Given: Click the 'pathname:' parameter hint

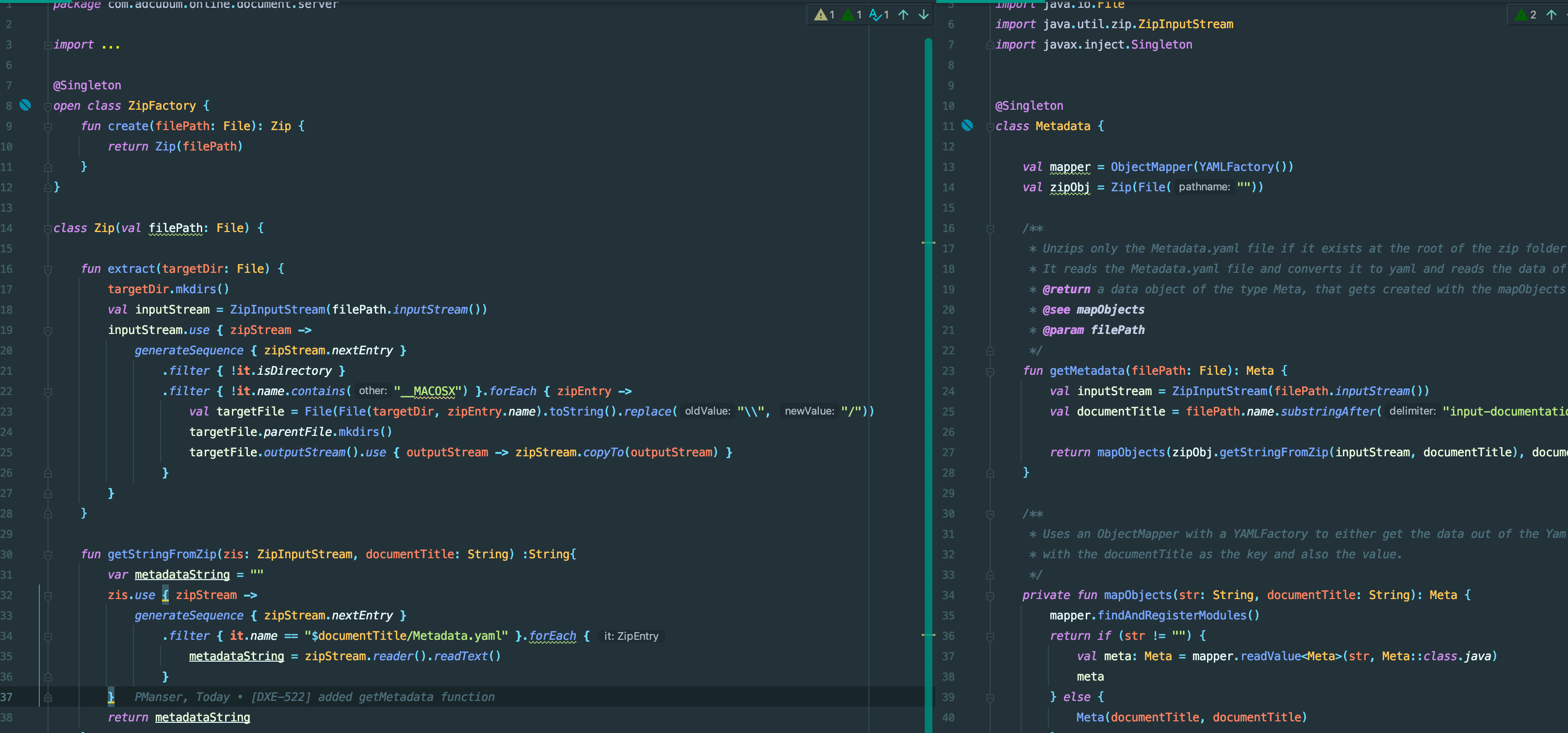Looking at the screenshot, I should (x=1204, y=186).
